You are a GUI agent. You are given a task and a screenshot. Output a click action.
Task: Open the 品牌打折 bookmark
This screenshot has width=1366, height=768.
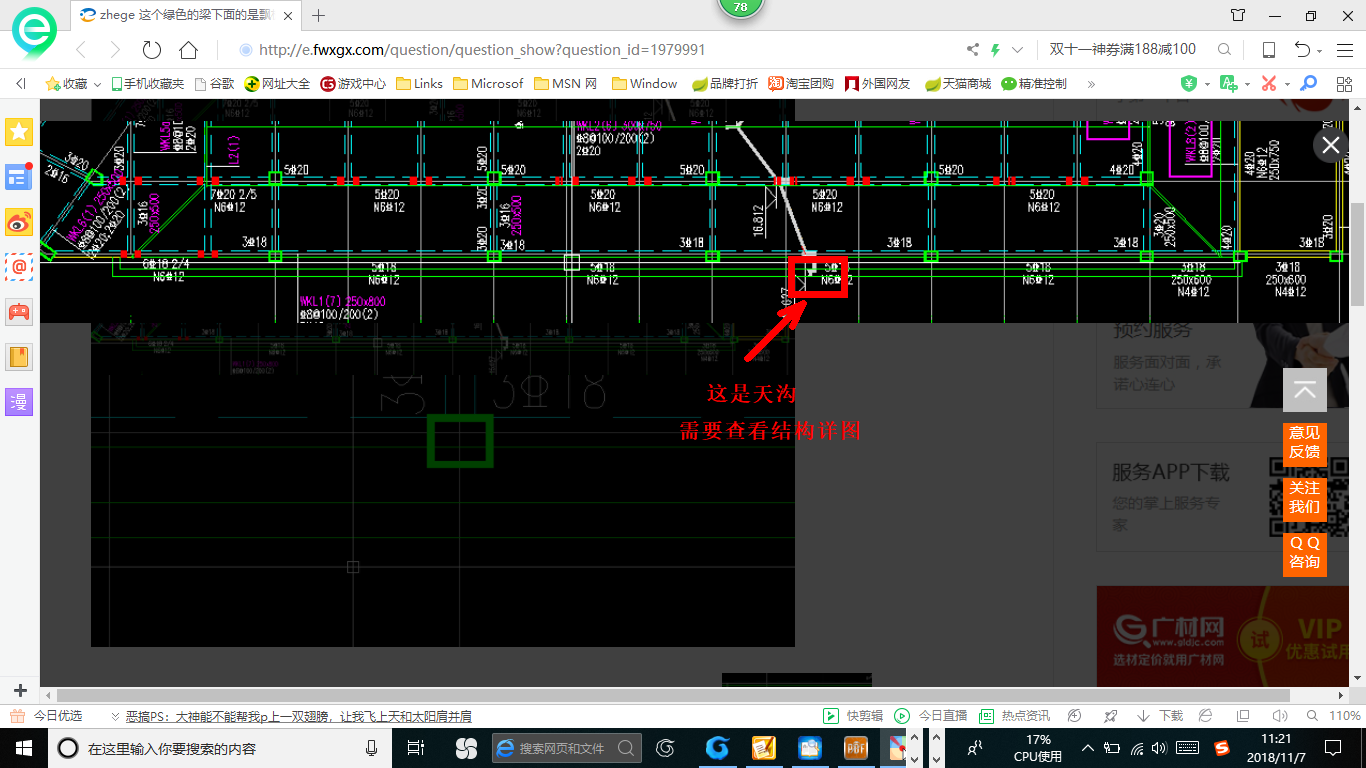725,84
